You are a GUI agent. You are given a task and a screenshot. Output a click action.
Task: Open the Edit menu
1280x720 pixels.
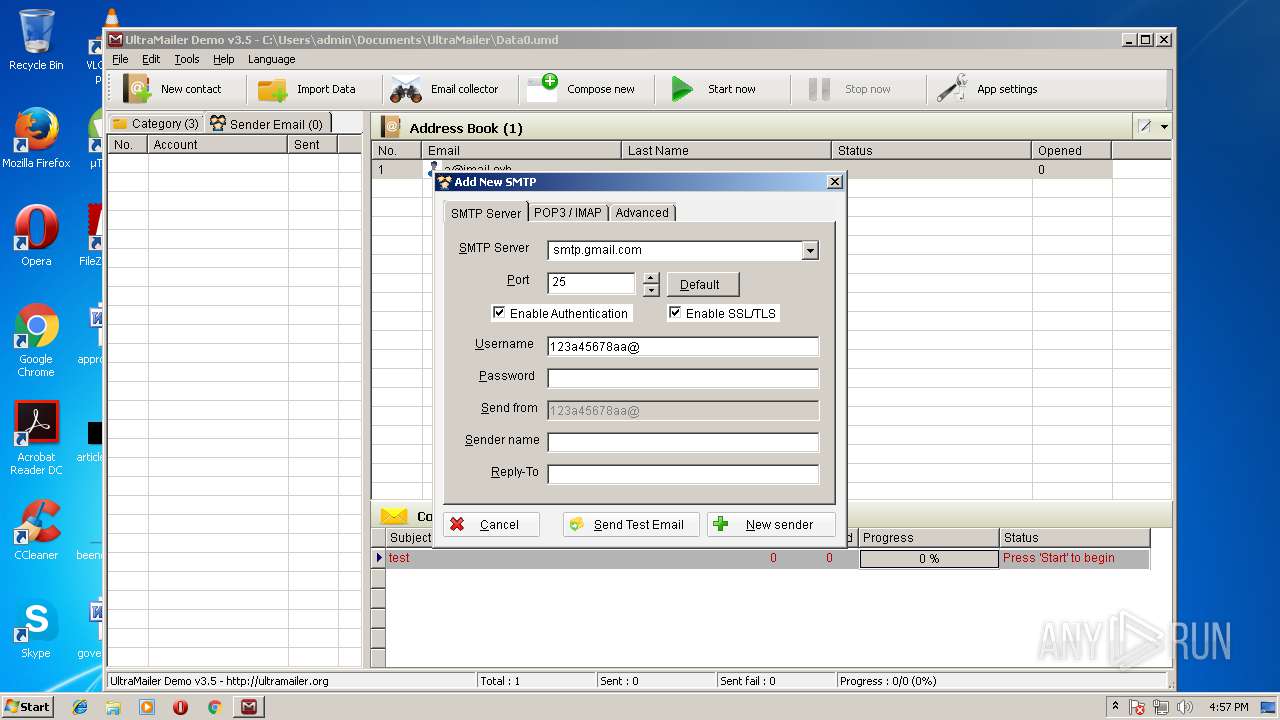pos(151,59)
